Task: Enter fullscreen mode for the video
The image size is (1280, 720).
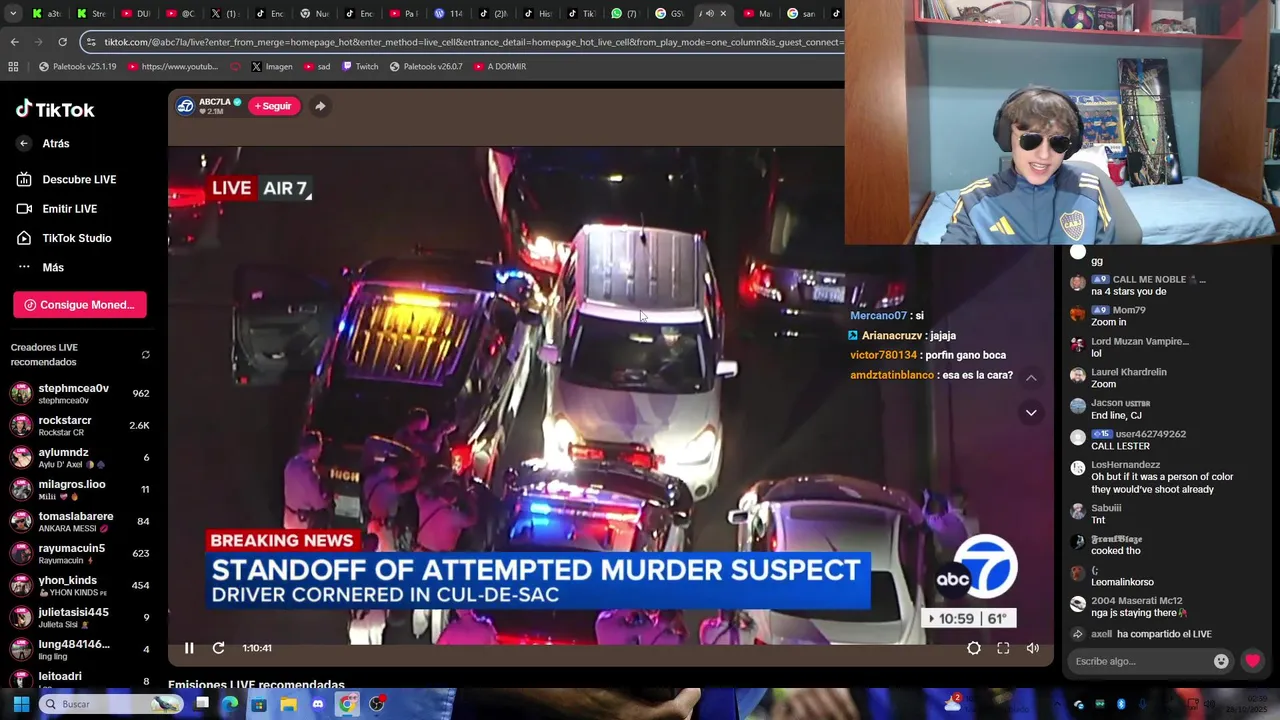Action: coord(1003,648)
